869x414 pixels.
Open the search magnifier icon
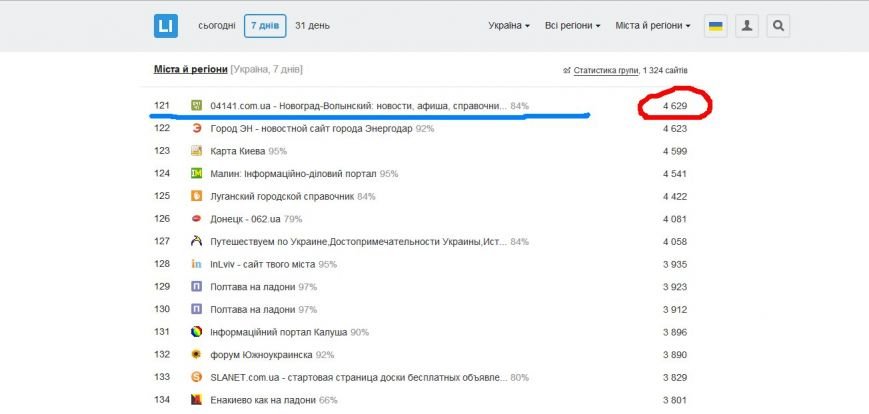click(778, 26)
